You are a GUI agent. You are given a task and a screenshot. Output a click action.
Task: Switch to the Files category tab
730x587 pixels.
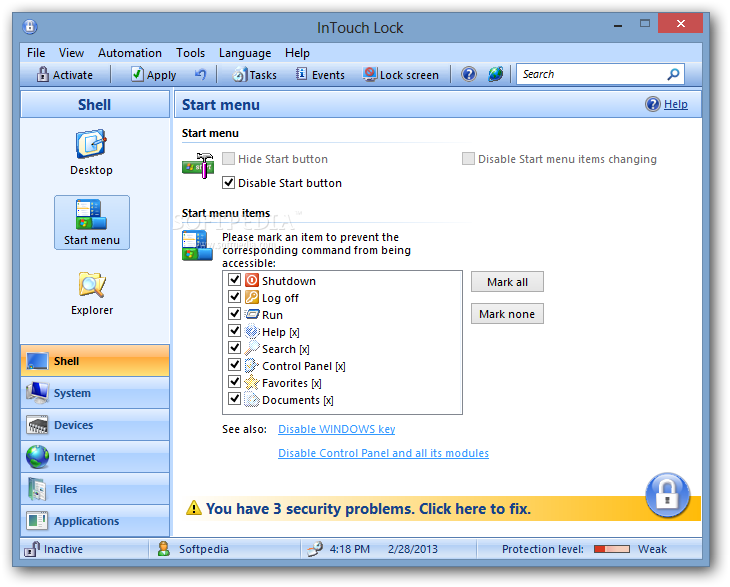pyautogui.click(x=95, y=489)
